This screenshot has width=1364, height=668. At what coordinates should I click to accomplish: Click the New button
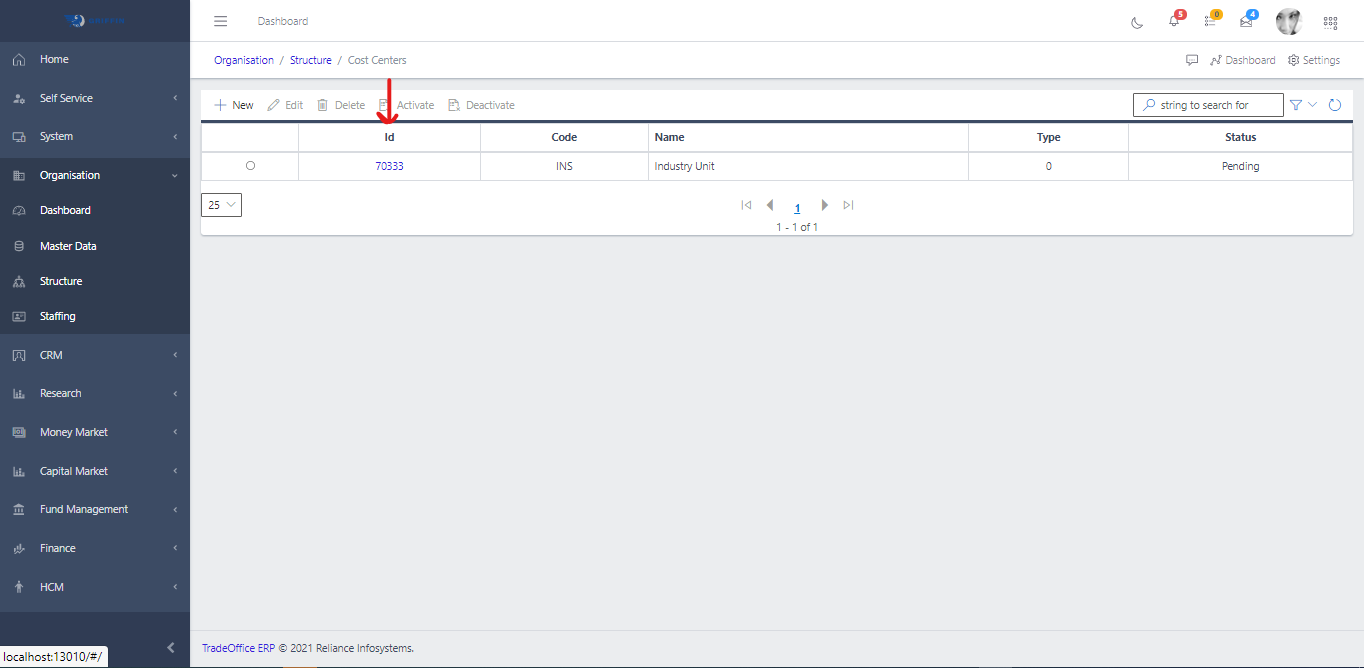point(234,105)
